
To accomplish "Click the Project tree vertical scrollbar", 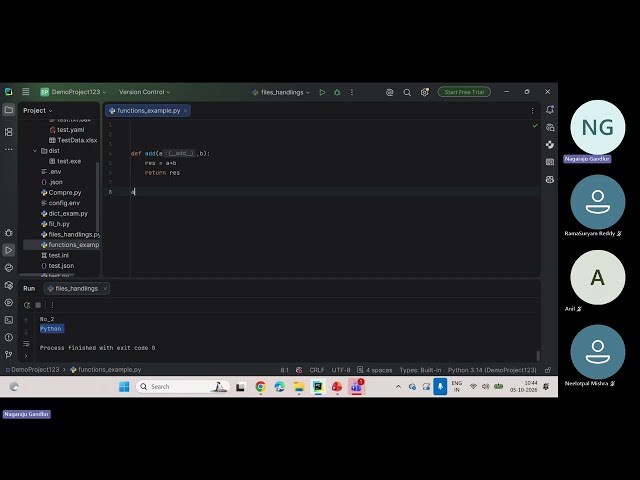I will pos(97,196).
